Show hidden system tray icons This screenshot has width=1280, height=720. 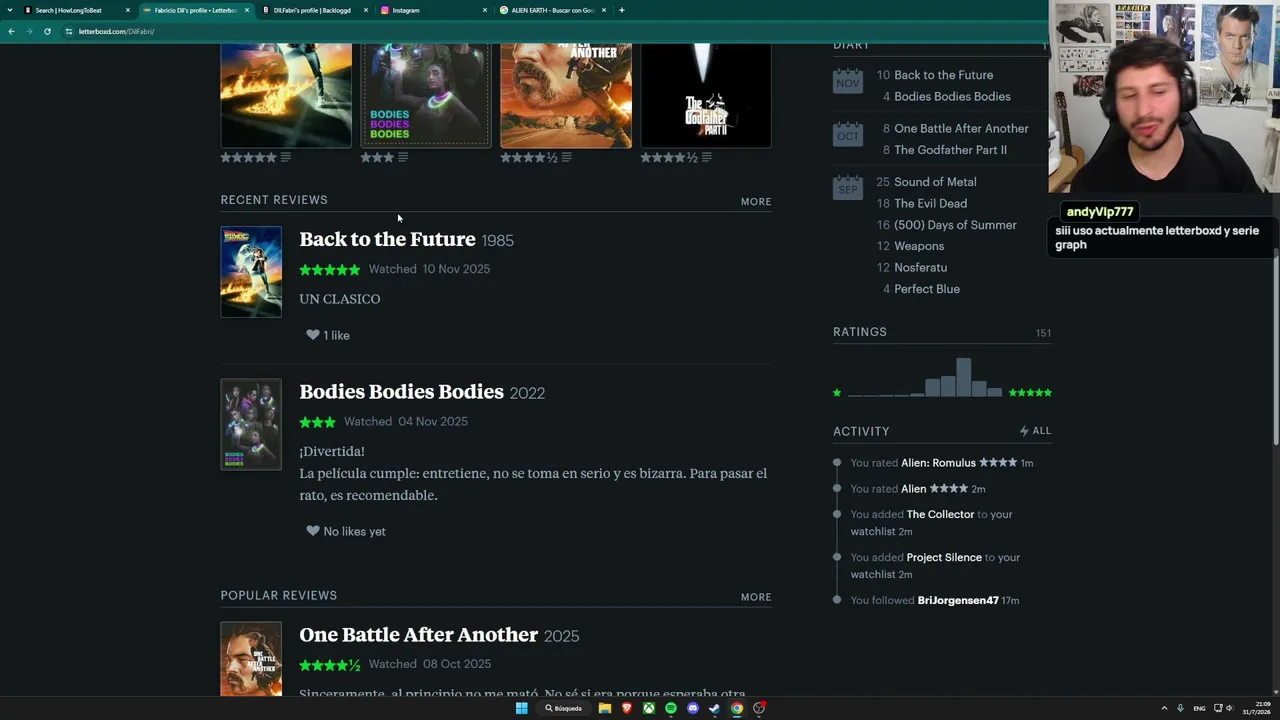click(1164, 708)
